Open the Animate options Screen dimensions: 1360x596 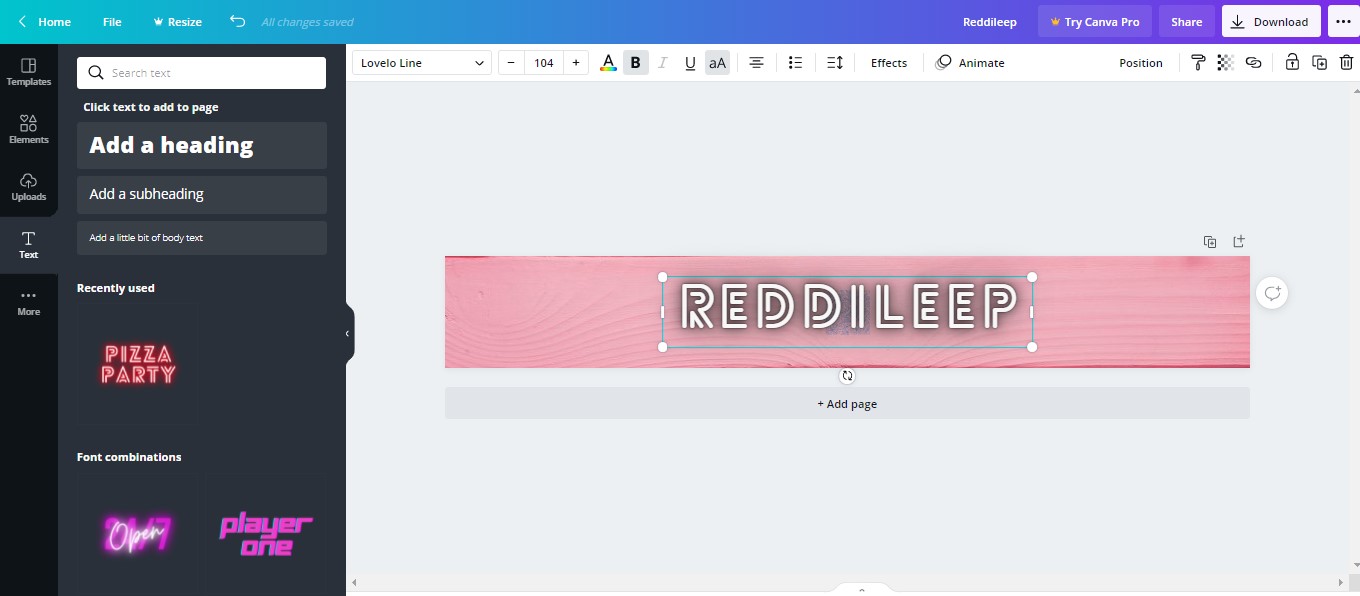(x=970, y=63)
